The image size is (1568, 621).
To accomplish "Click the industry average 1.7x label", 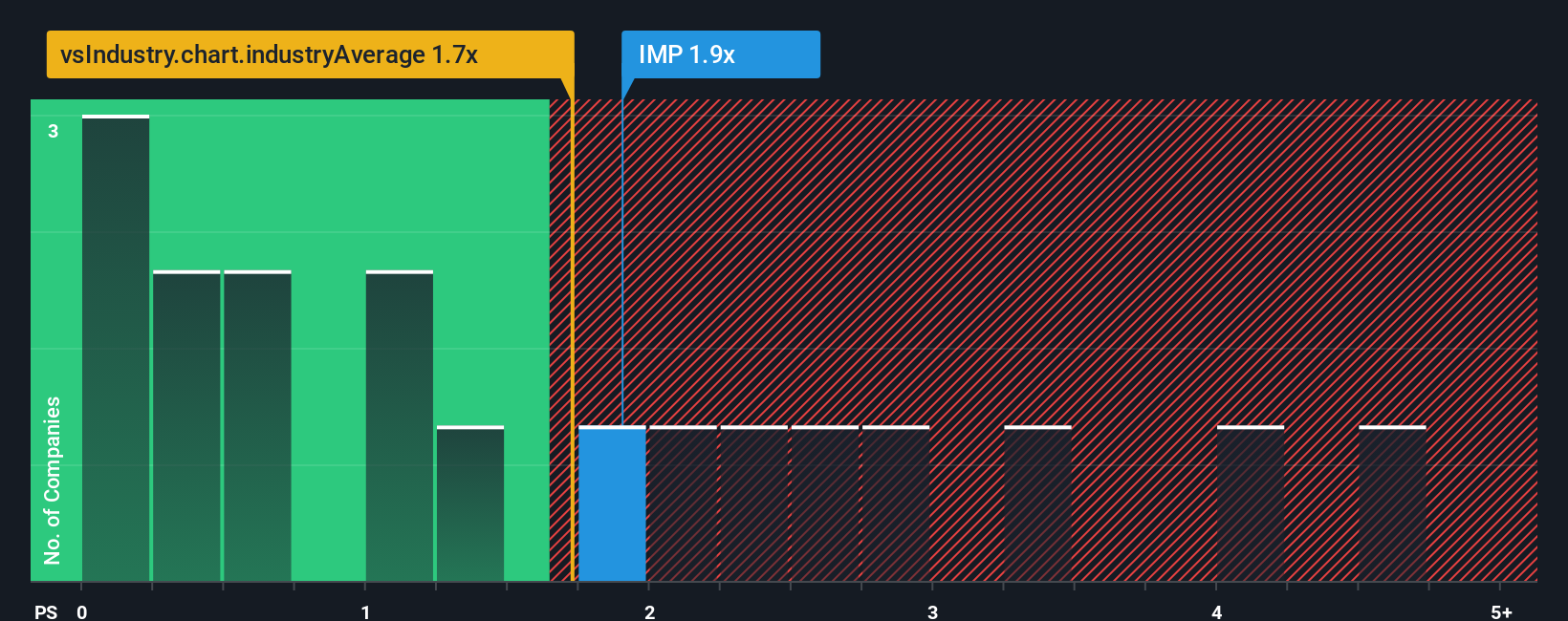I will (x=310, y=54).
